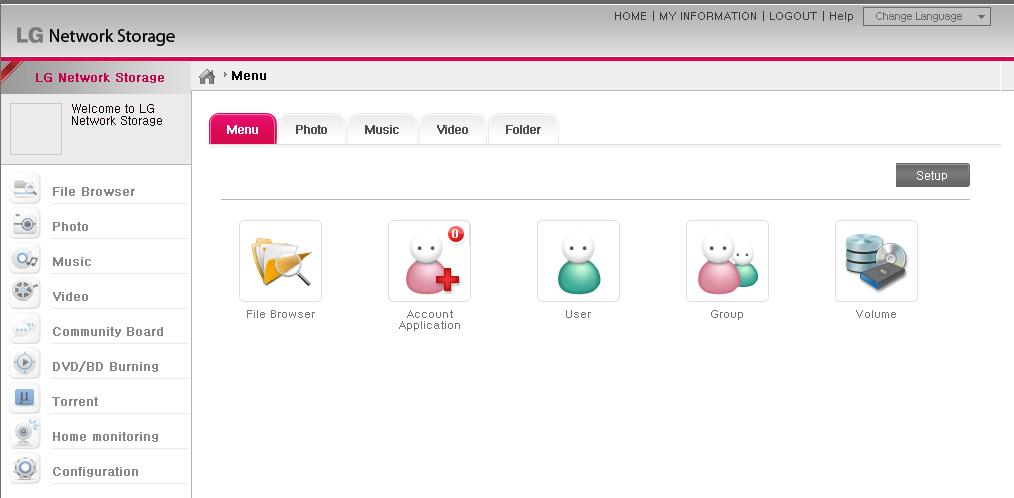The height and width of the screenshot is (498, 1014).
Task: Click the Photo camera sidebar icon
Action: pos(25,224)
